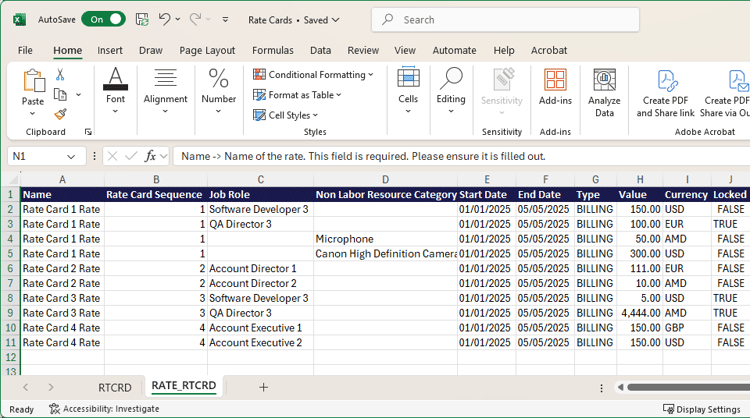
Task: Toggle the AutoSave switch
Action: [103, 19]
